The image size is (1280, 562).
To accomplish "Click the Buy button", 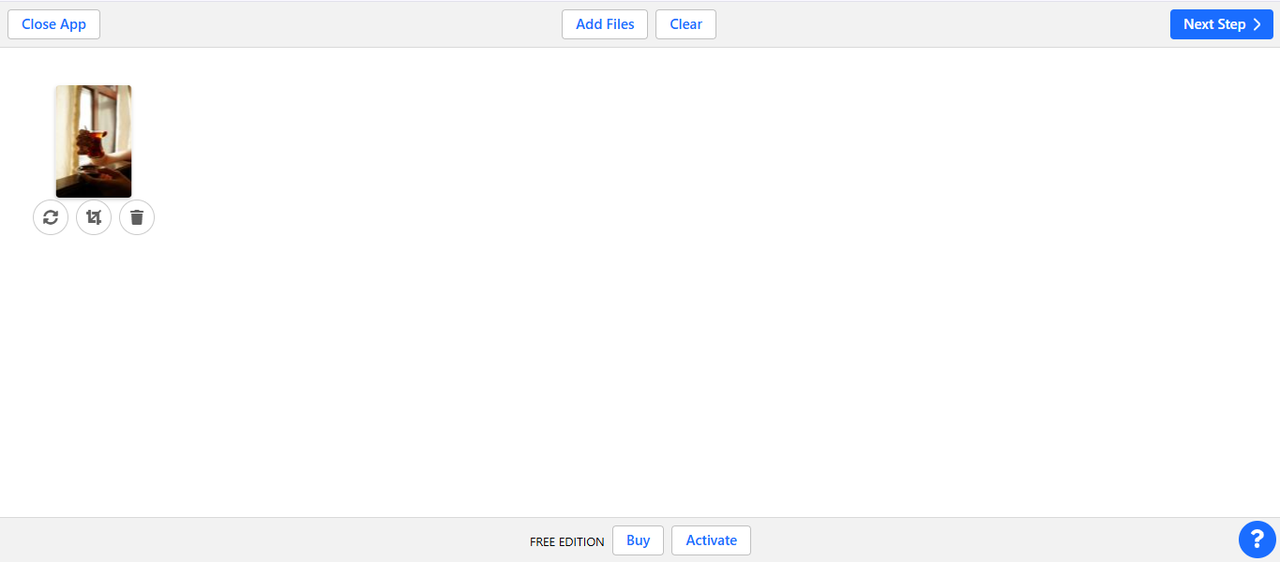I will [x=638, y=540].
